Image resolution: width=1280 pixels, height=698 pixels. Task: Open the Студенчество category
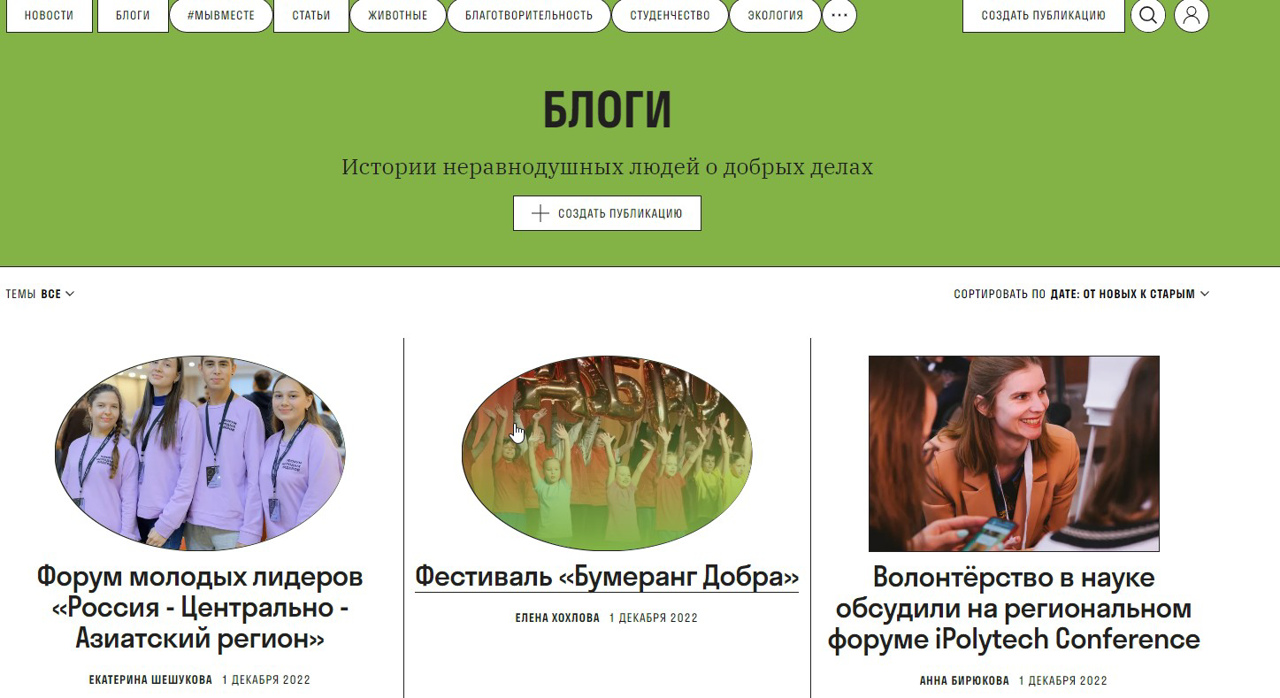[670, 15]
